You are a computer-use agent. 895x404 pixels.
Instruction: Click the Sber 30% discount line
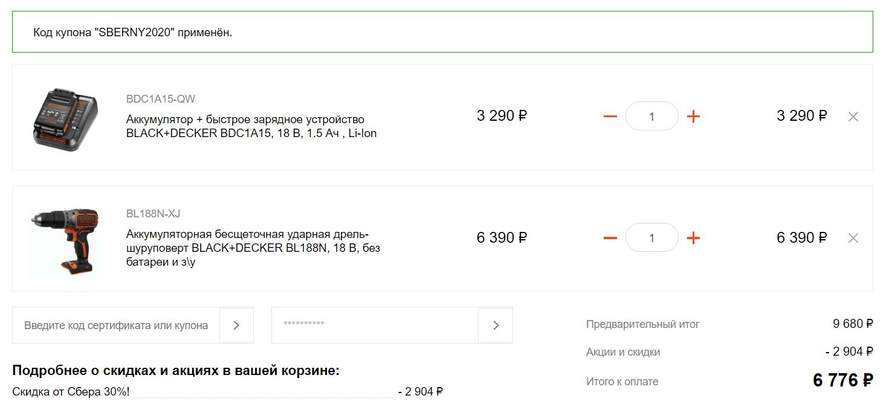[x=228, y=392]
